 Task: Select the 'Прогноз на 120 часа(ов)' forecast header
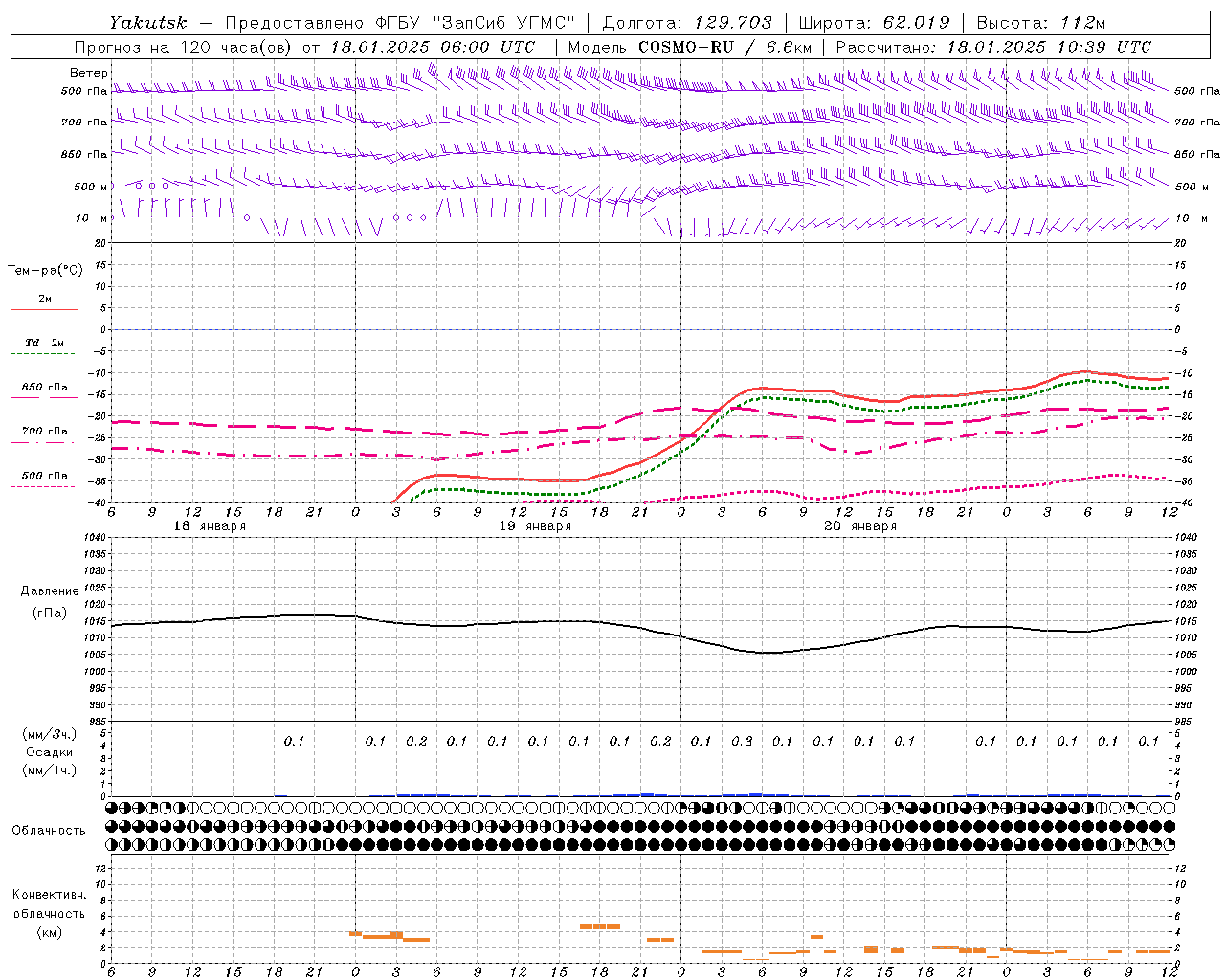184,47
